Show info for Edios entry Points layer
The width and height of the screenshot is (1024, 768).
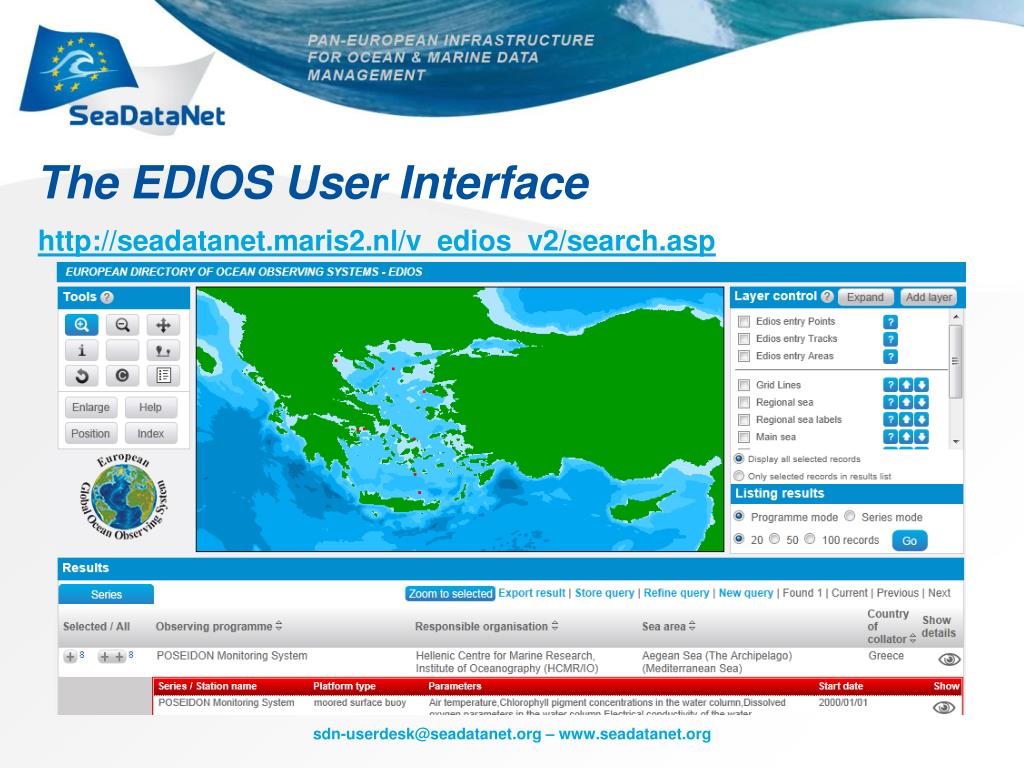(890, 321)
